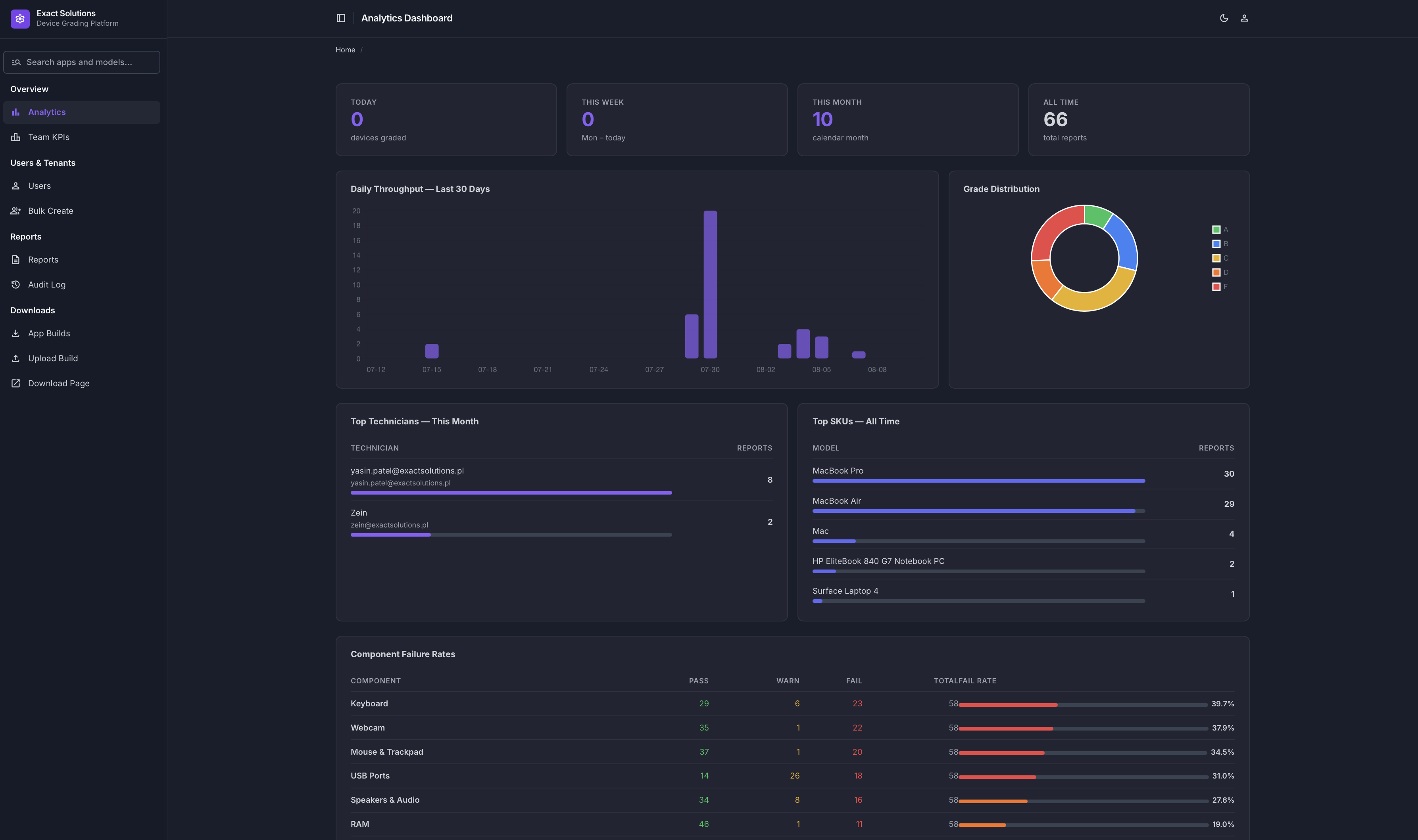Screen dimensions: 1418x840
Task: Click the search icon in sidebar
Action: coord(16,62)
